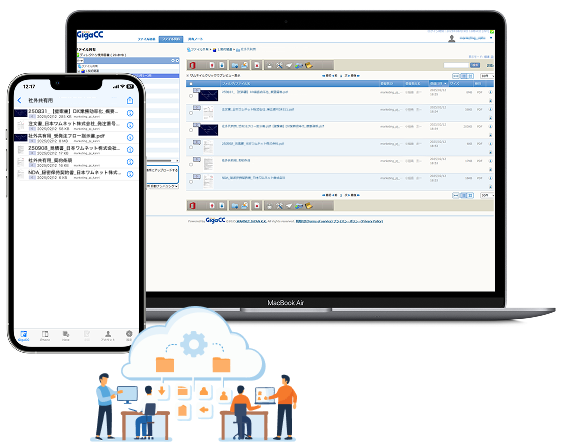Click the search input field in toolbar

click(x=456, y=65)
